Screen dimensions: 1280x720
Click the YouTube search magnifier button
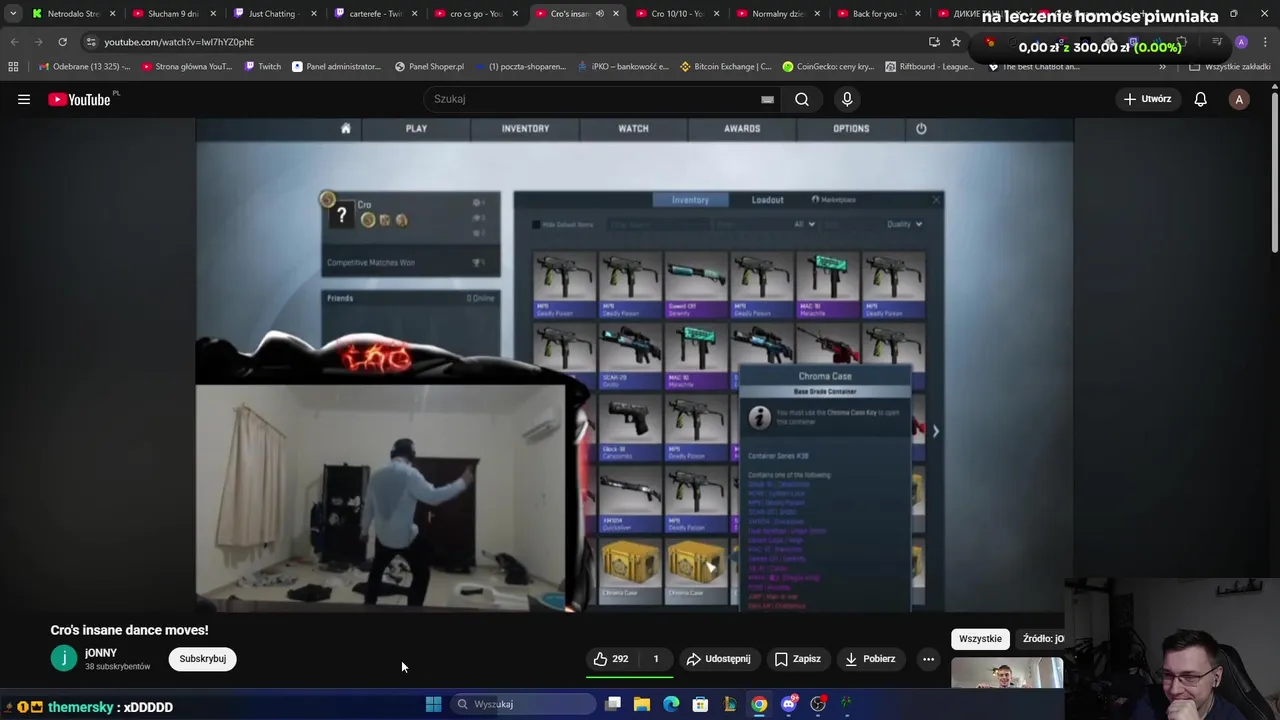click(802, 99)
